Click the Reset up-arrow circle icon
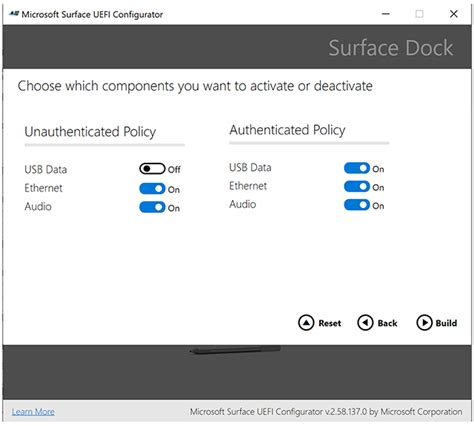This screenshot has width=474, height=426. (x=306, y=323)
